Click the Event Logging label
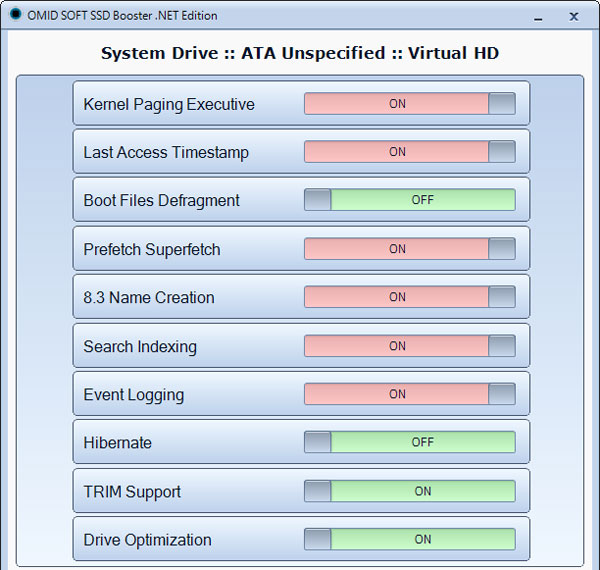 (x=134, y=395)
